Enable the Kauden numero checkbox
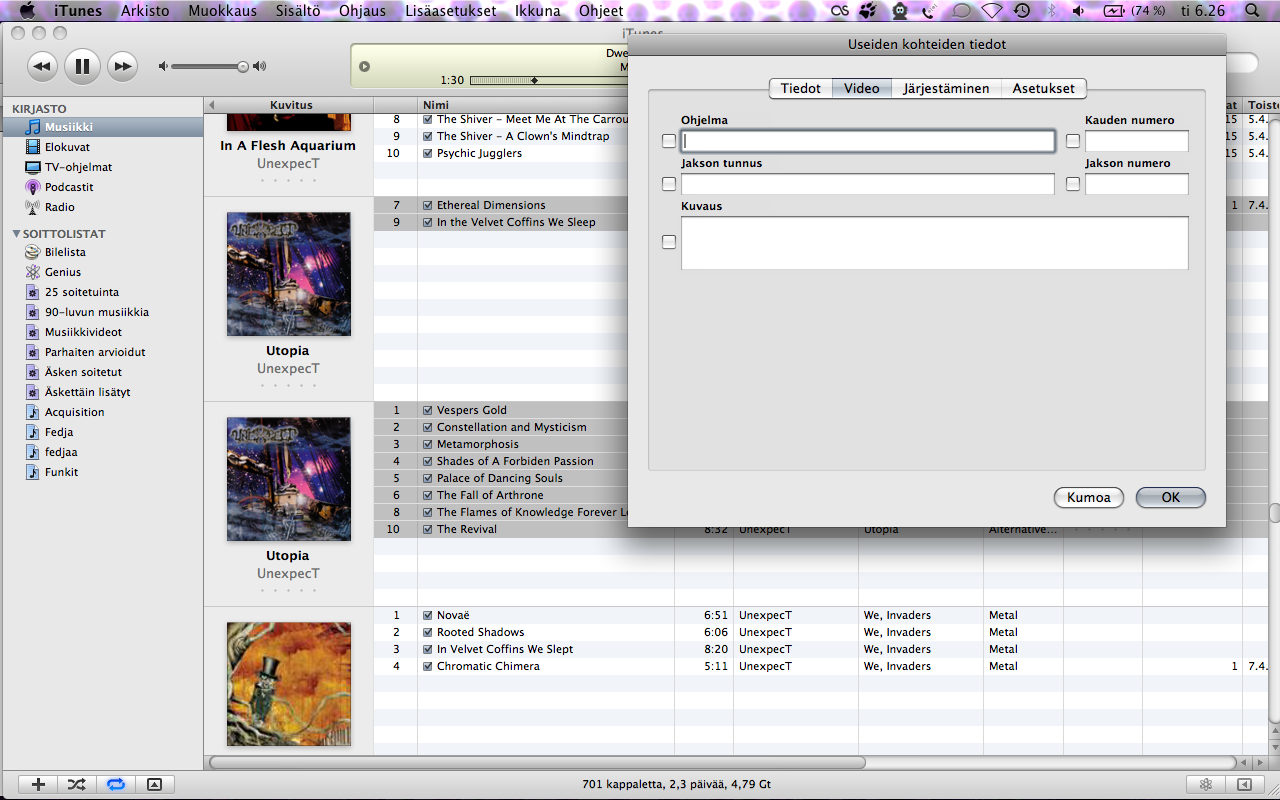Viewport: 1280px width, 800px height. (1073, 141)
